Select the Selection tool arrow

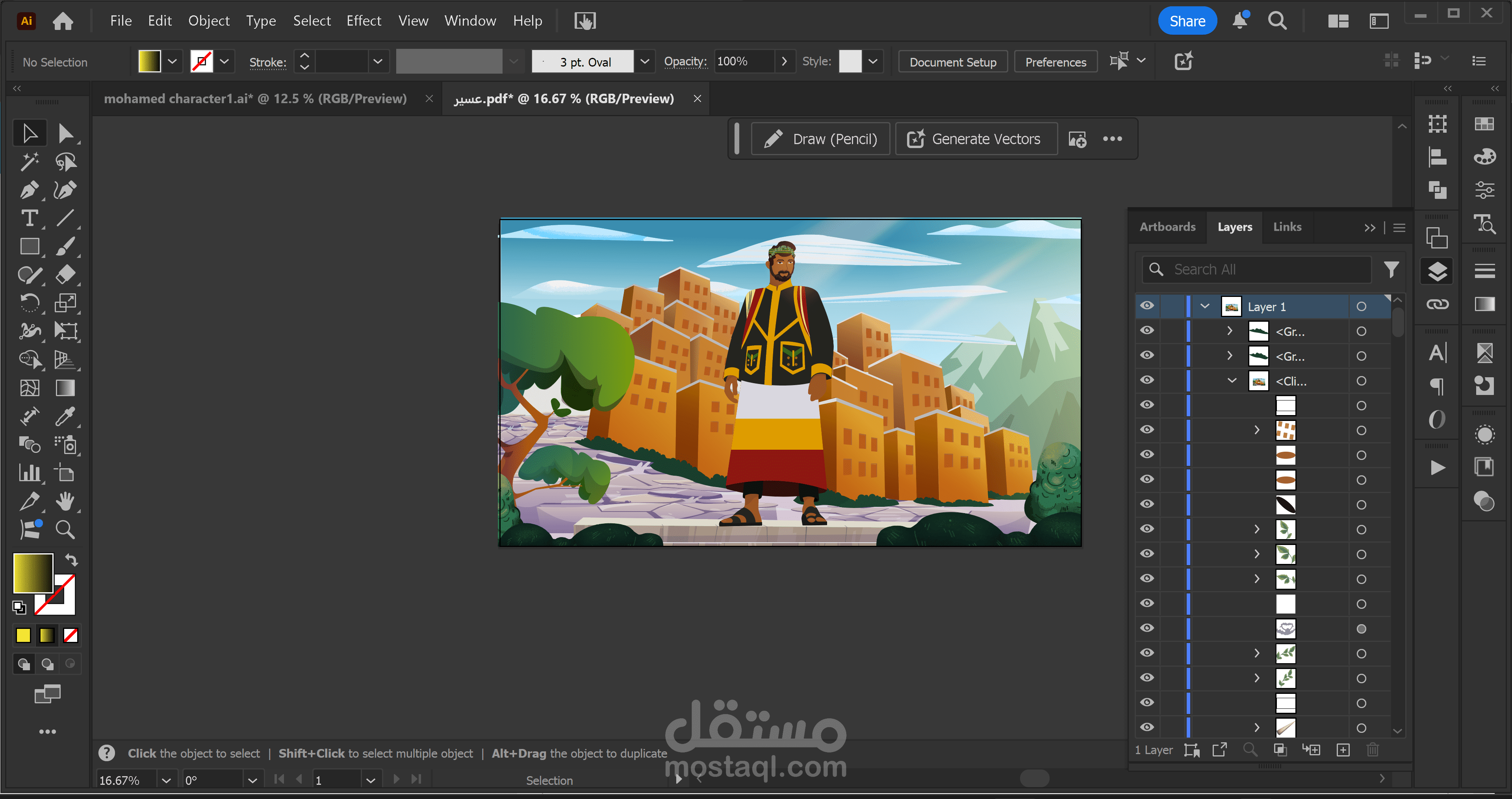point(30,133)
